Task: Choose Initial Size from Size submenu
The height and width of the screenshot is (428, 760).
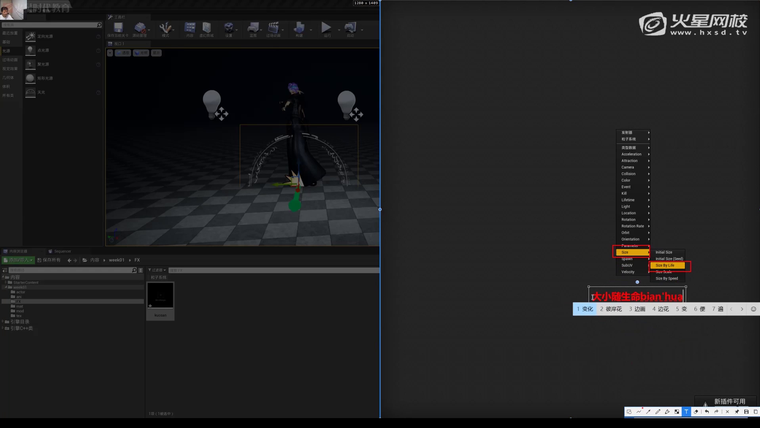Action: click(x=664, y=252)
